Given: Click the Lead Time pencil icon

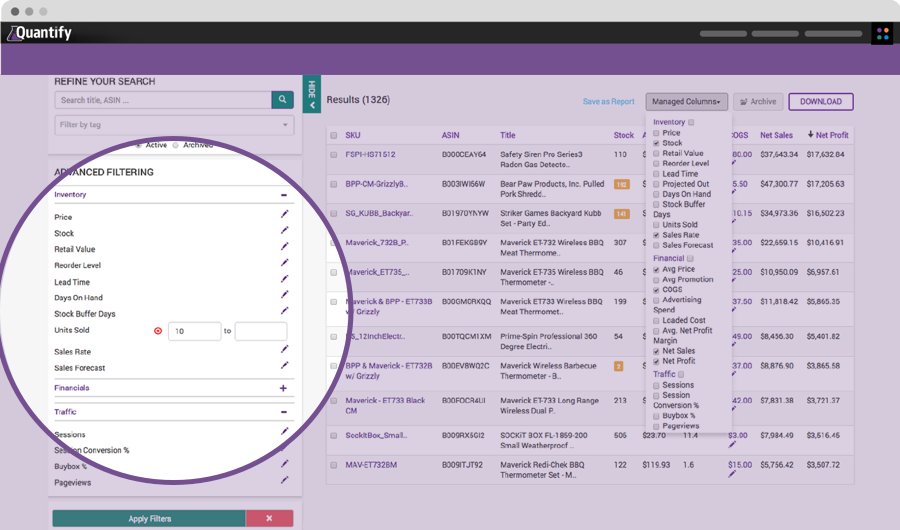Looking at the screenshot, I should point(284,279).
